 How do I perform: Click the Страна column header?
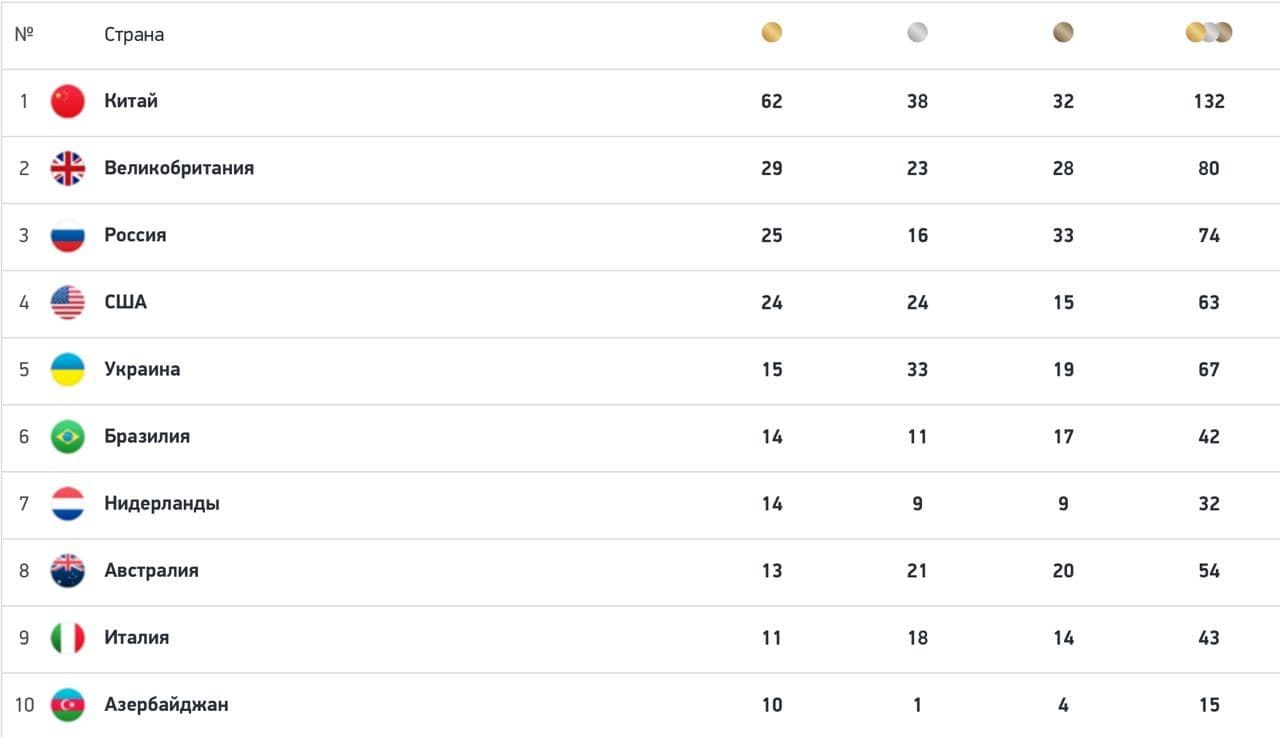pyautogui.click(x=134, y=34)
